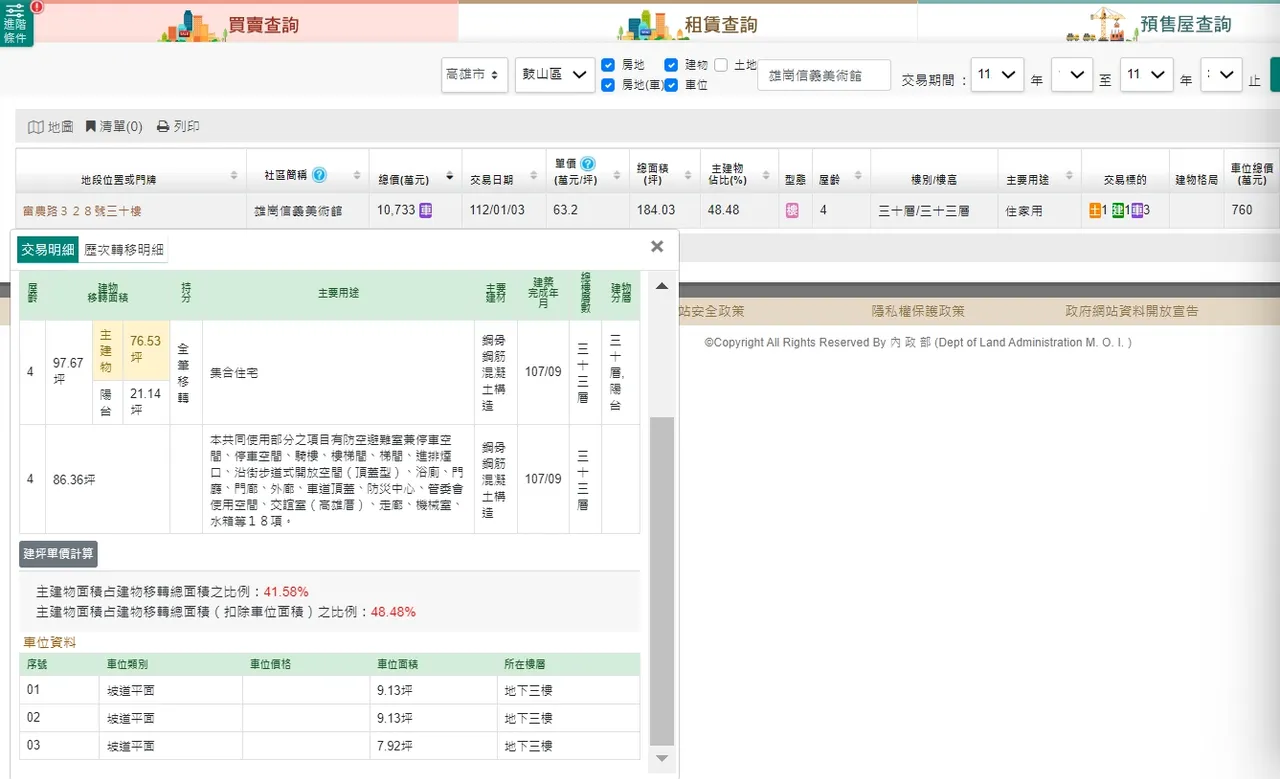Sort by 交易日期 column arrows
Viewport: 1280px width, 779px height.
pos(535,176)
